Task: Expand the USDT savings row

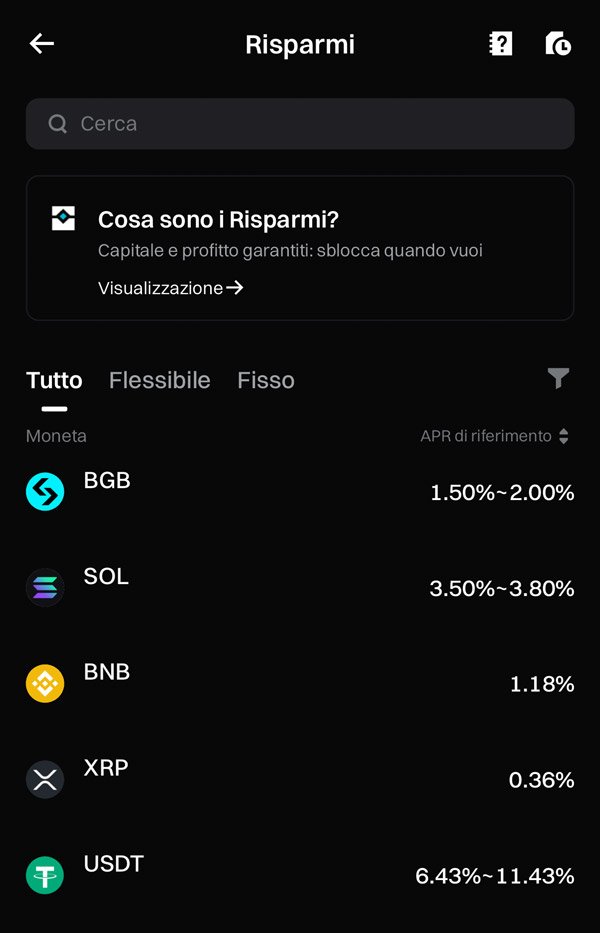Action: (300, 875)
